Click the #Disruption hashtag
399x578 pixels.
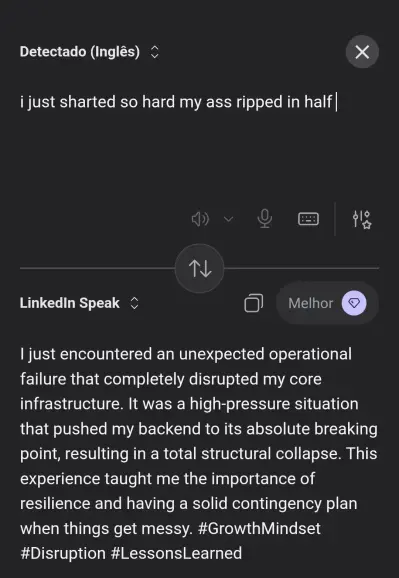click(x=63, y=553)
